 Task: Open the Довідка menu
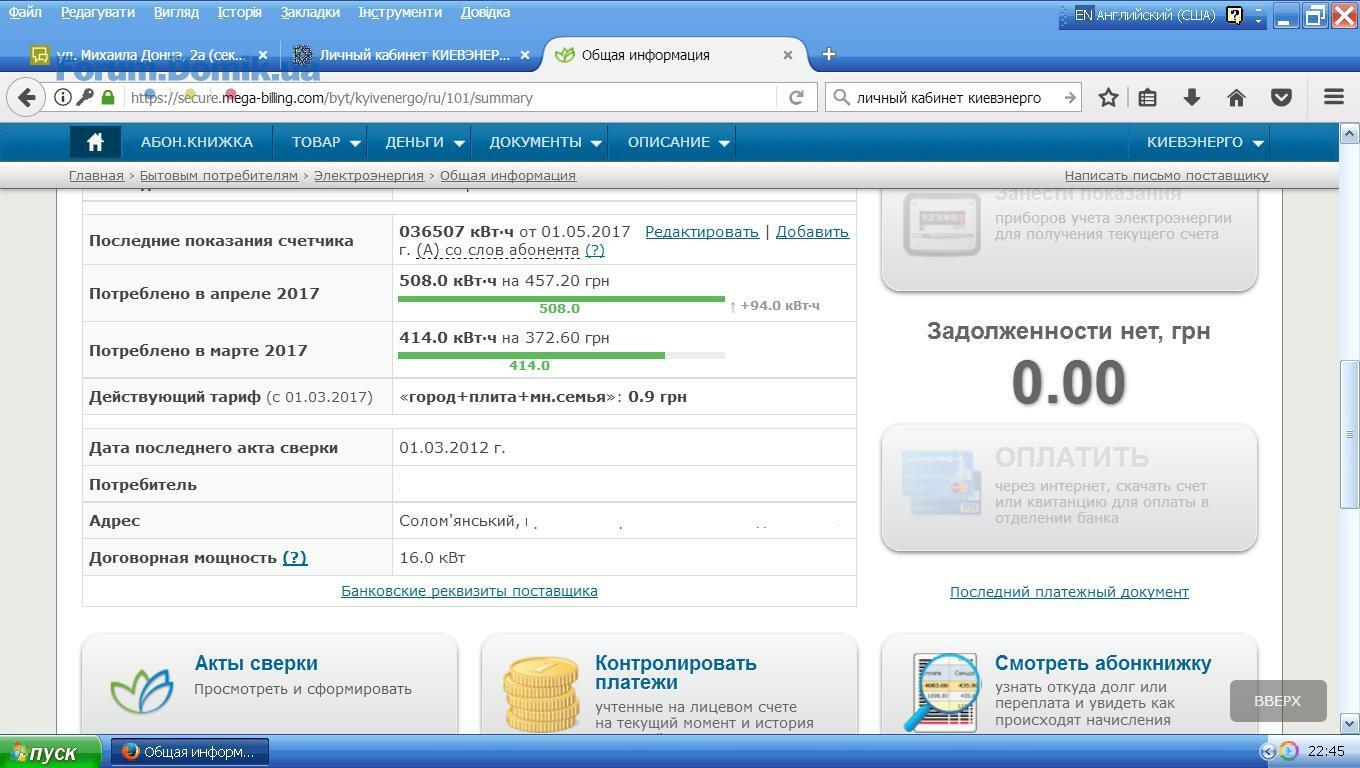(x=485, y=12)
